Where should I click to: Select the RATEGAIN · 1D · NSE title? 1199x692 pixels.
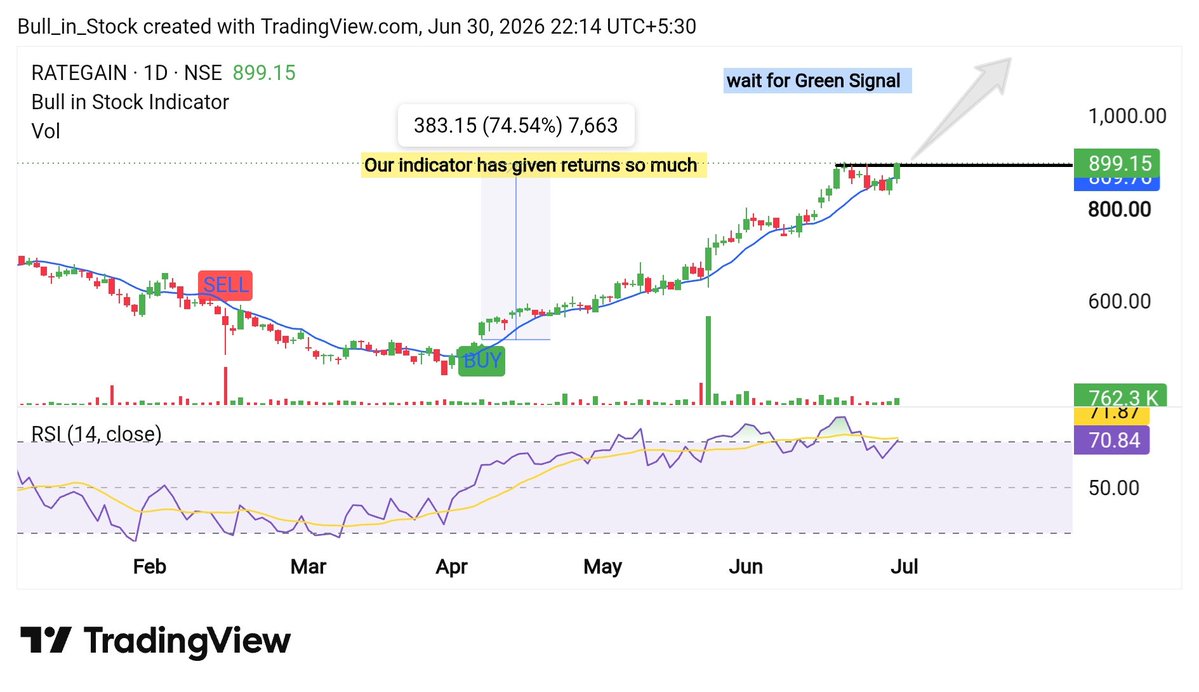(x=127, y=73)
